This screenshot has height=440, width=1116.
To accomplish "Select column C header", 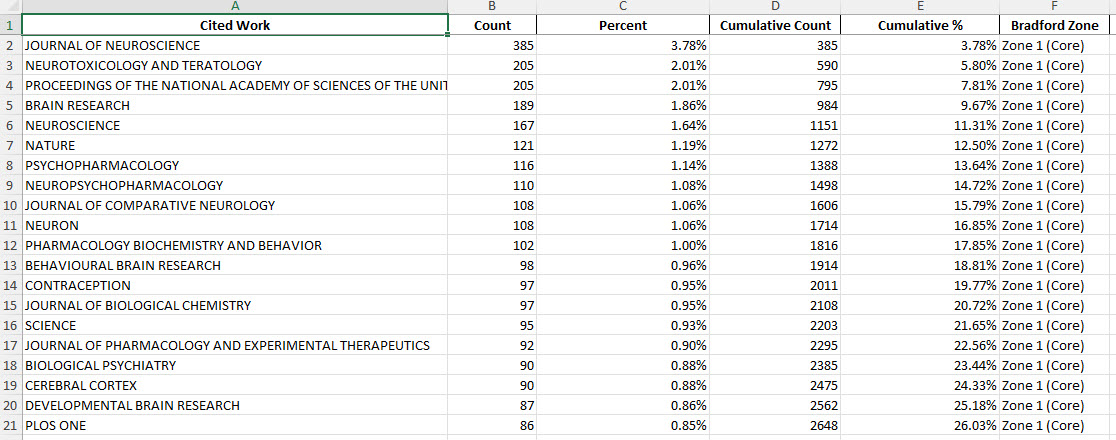I will 623,6.
